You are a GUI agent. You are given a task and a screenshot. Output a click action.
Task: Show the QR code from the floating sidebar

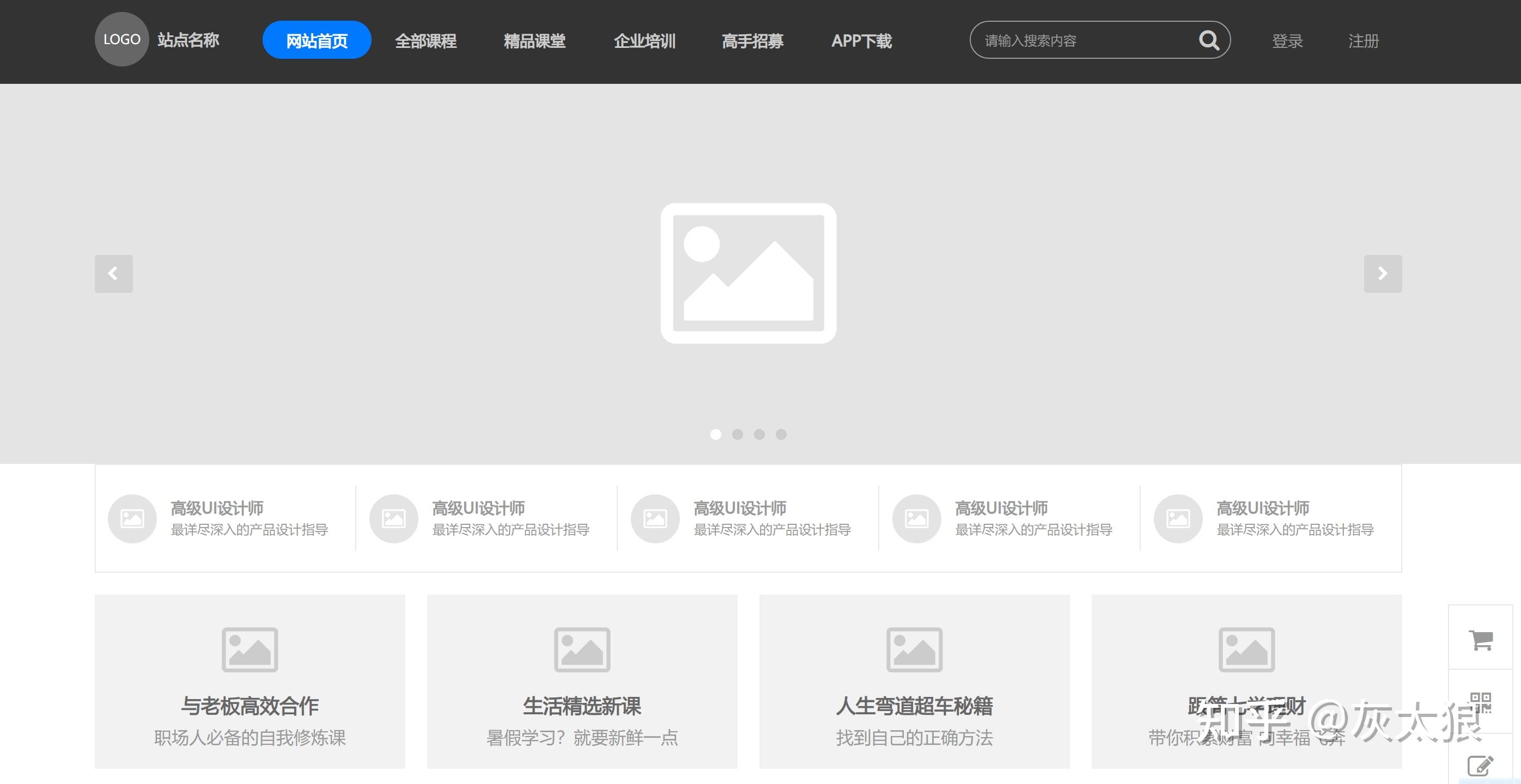pyautogui.click(x=1482, y=704)
